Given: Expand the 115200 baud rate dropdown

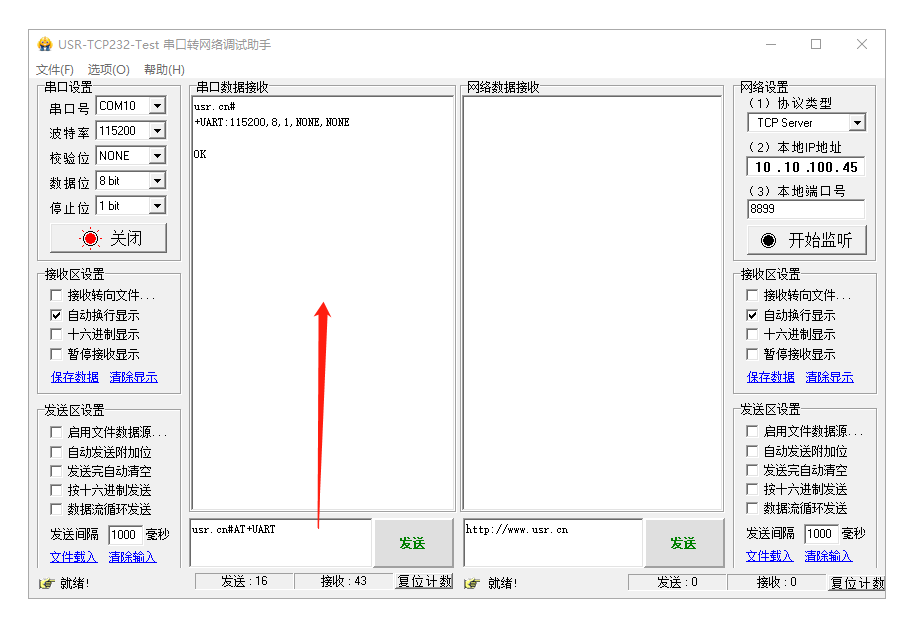Looking at the screenshot, I should (x=157, y=131).
